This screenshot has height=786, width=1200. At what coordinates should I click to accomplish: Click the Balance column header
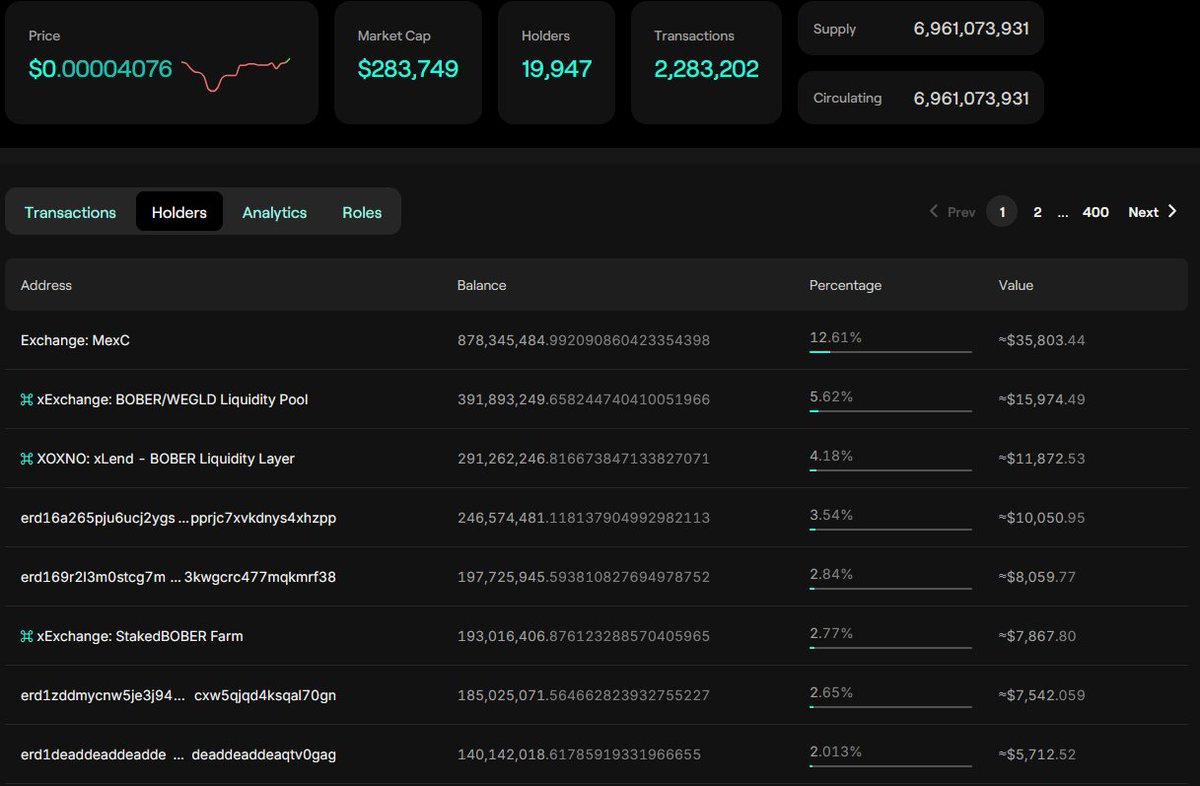pyautogui.click(x=482, y=285)
